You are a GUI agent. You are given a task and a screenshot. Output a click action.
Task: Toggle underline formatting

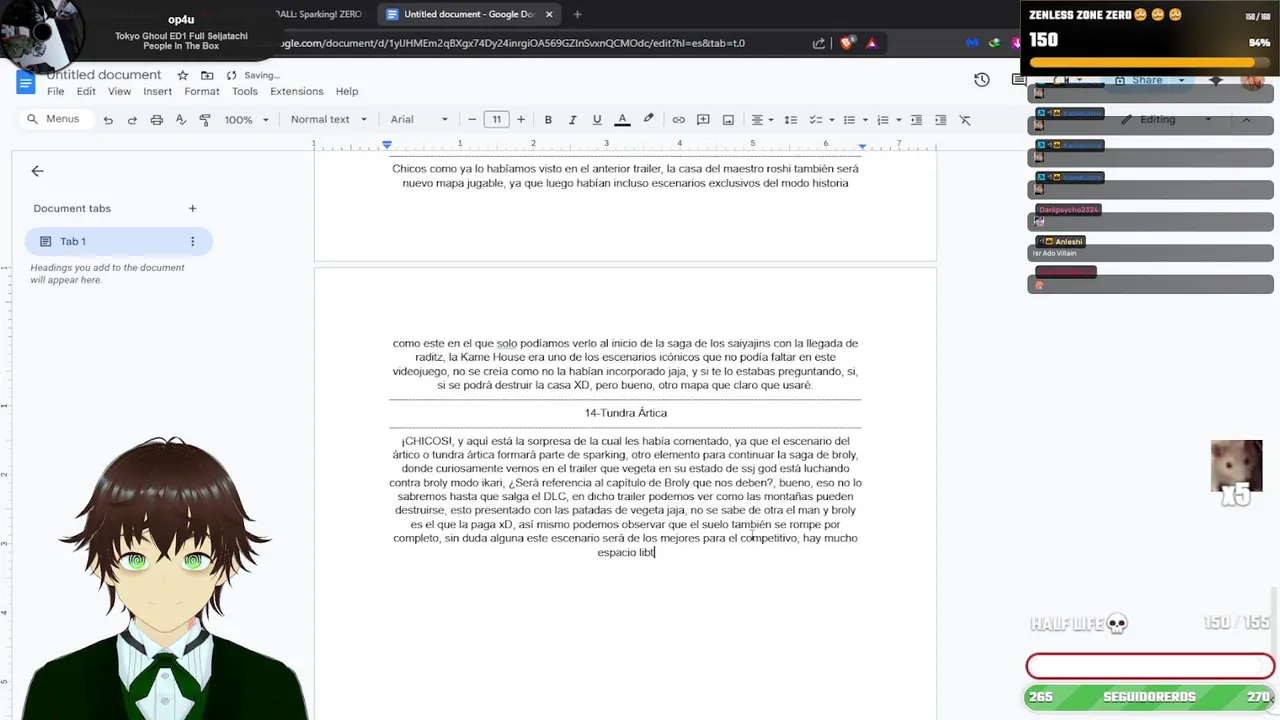click(597, 120)
